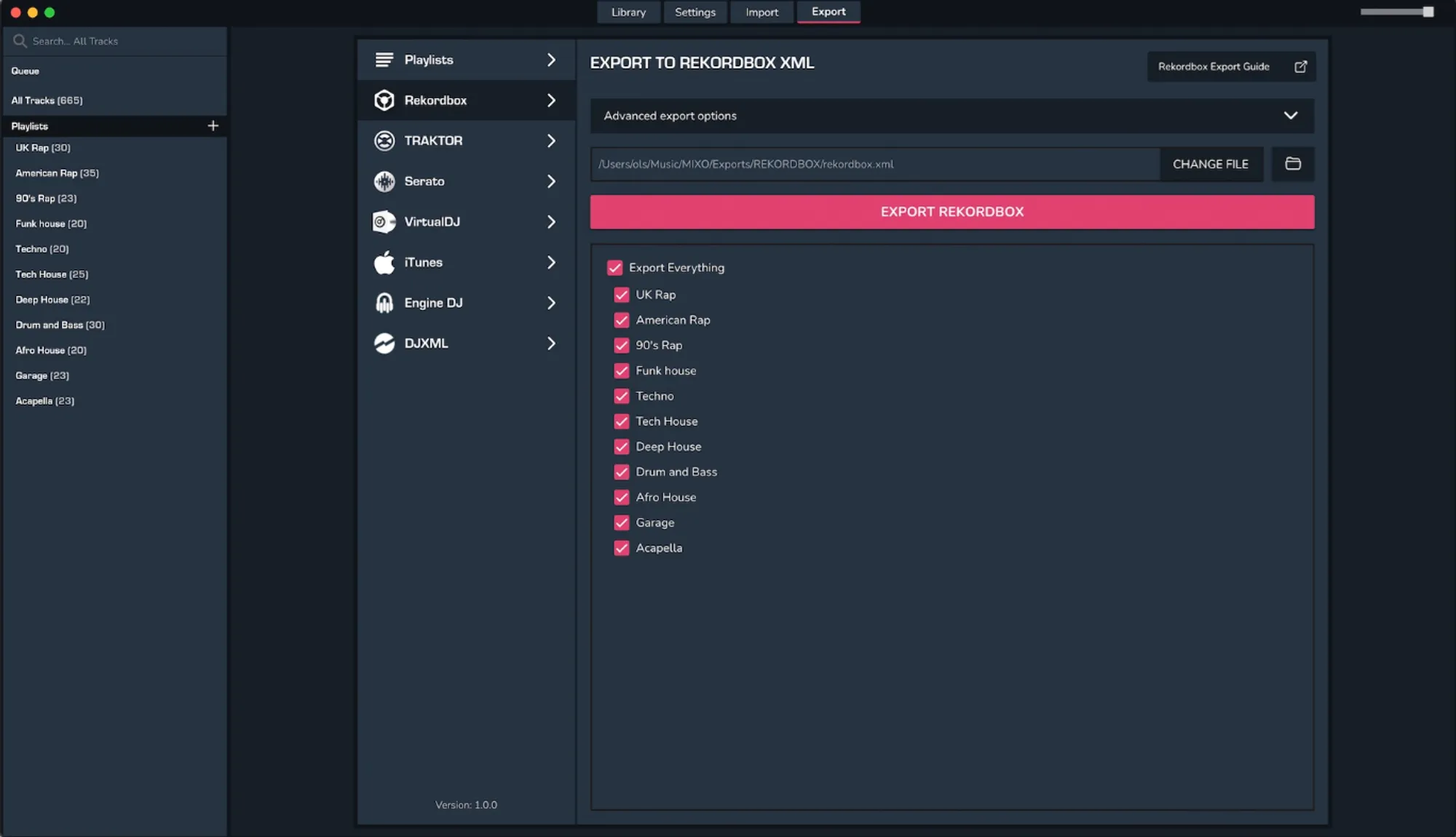Expand Advanced export options dropdown

(x=1291, y=116)
